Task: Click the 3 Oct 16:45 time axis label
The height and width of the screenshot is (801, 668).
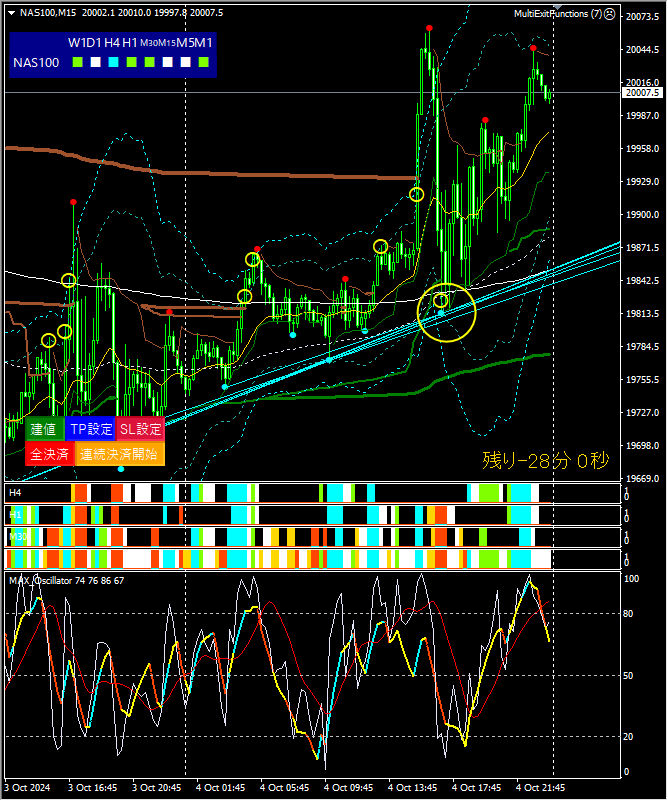Action: 92,788
